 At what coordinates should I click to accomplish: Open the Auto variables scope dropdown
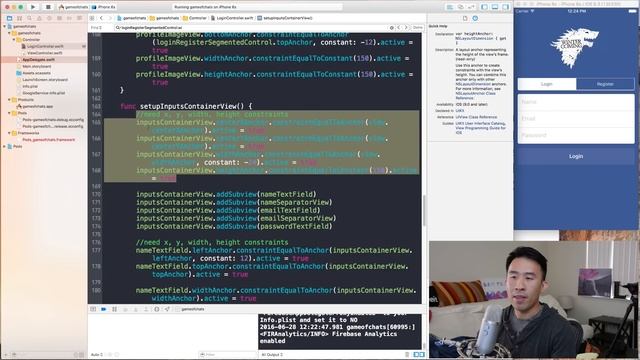pyautogui.click(x=97, y=354)
